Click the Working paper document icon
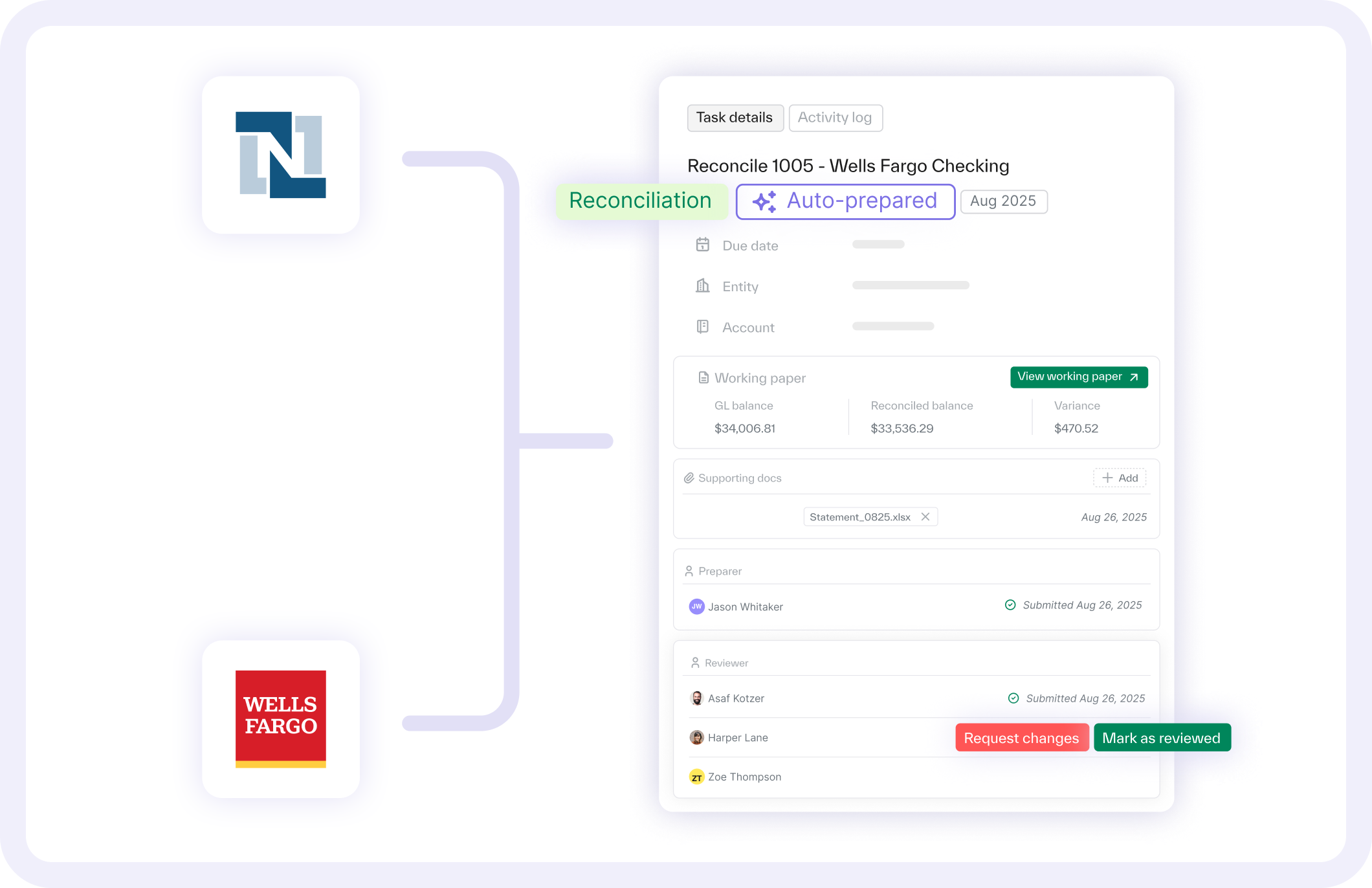Viewport: 1372px width, 888px height. coord(703,377)
